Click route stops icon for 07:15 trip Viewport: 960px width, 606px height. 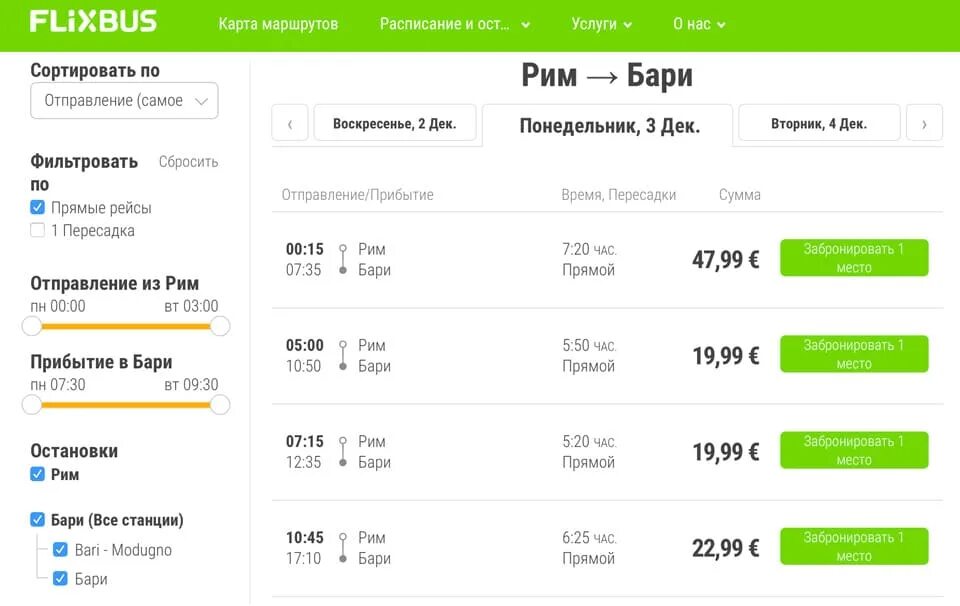343,451
